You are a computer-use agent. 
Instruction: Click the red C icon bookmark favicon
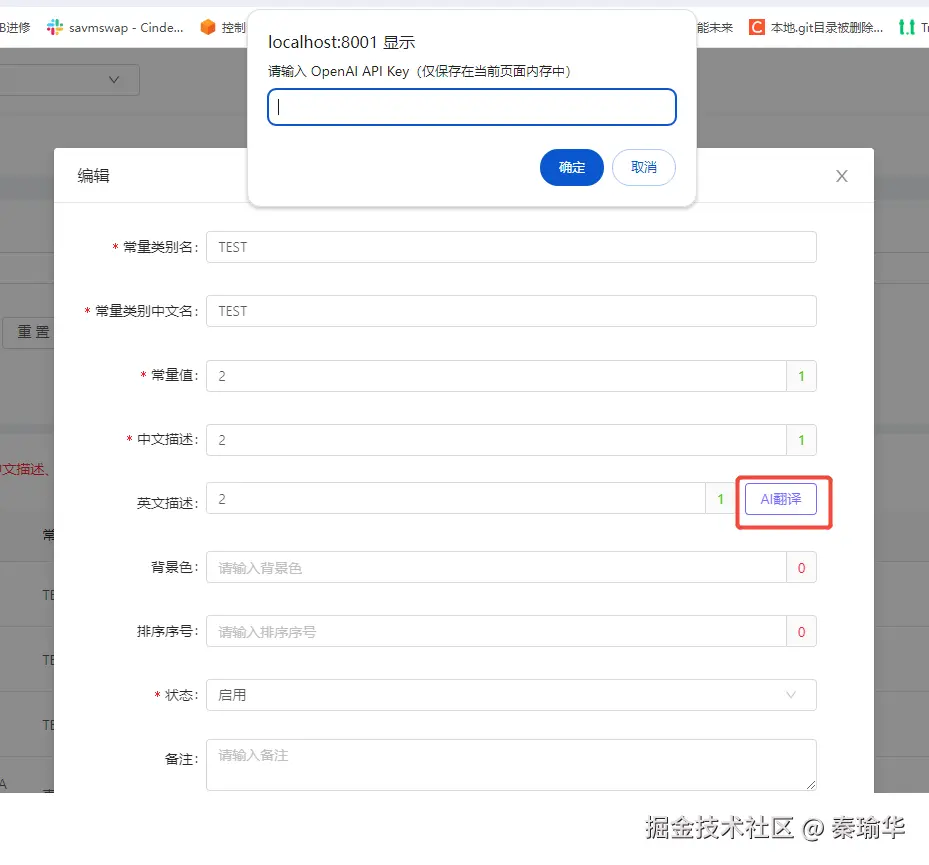(x=757, y=27)
